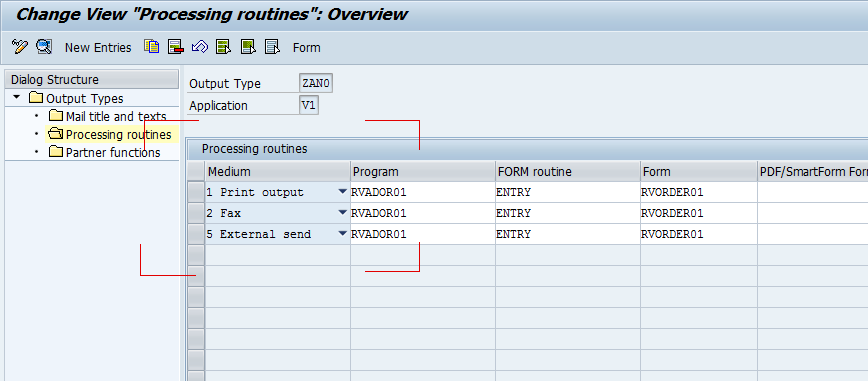The width and height of the screenshot is (868, 381).
Task: Select the row selector for Fax
Action: click(196, 213)
